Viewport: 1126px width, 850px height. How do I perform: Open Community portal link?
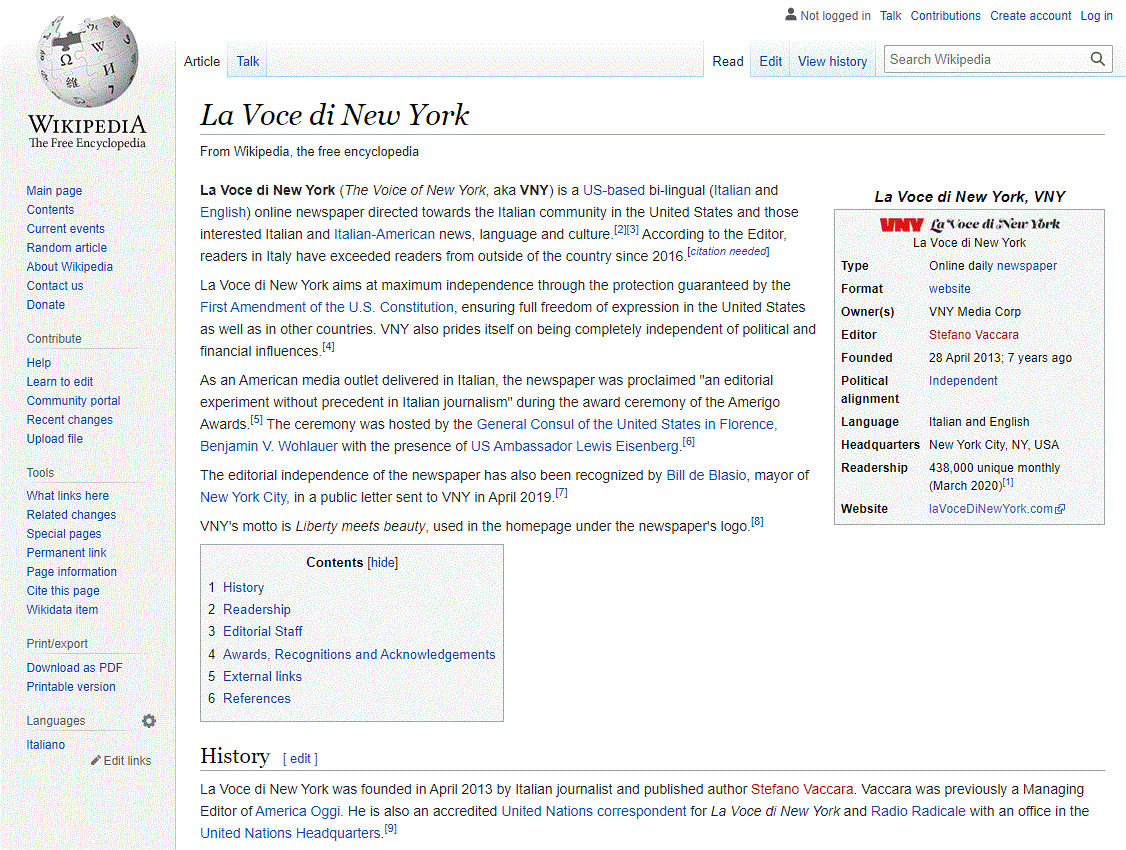[x=73, y=401]
